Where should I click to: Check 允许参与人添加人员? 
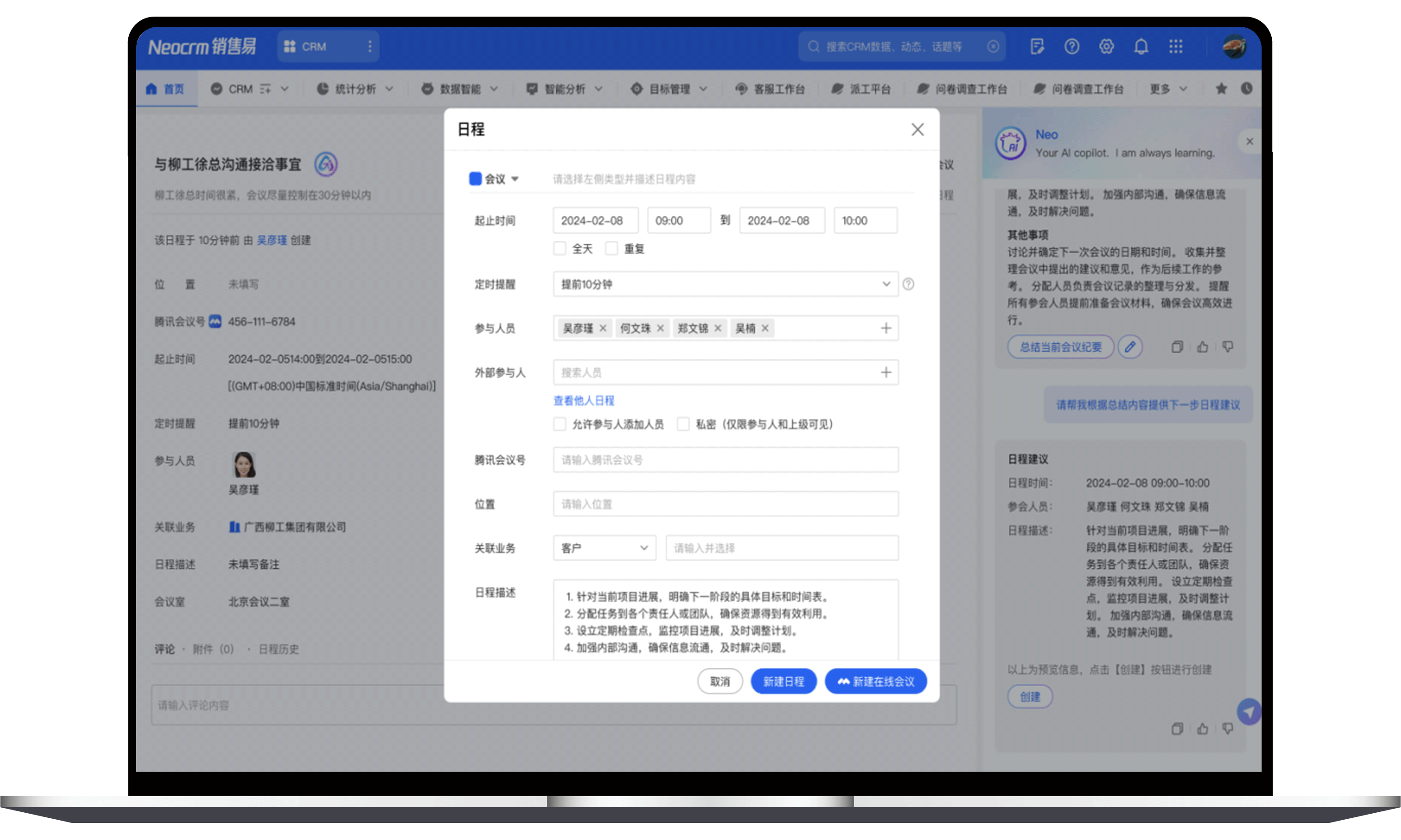coord(559,424)
